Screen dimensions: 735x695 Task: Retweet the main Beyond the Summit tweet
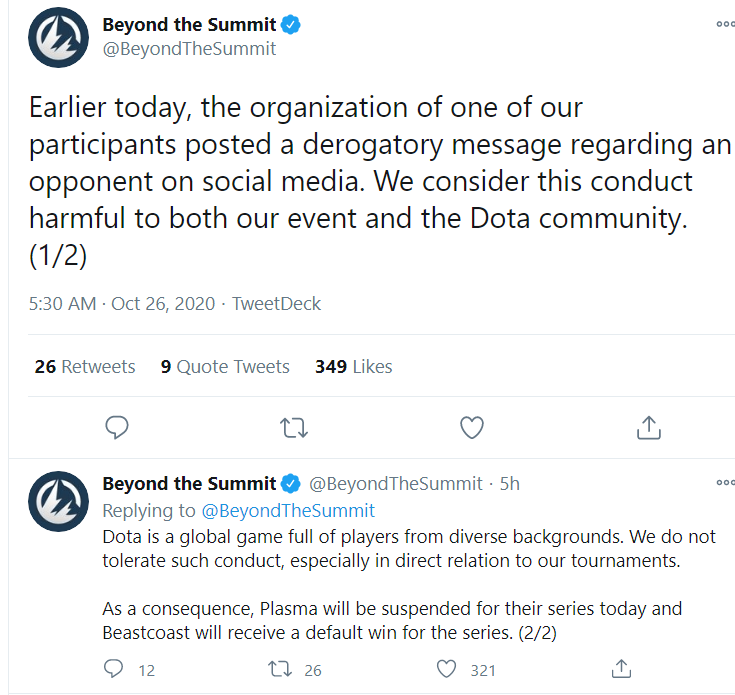[294, 428]
